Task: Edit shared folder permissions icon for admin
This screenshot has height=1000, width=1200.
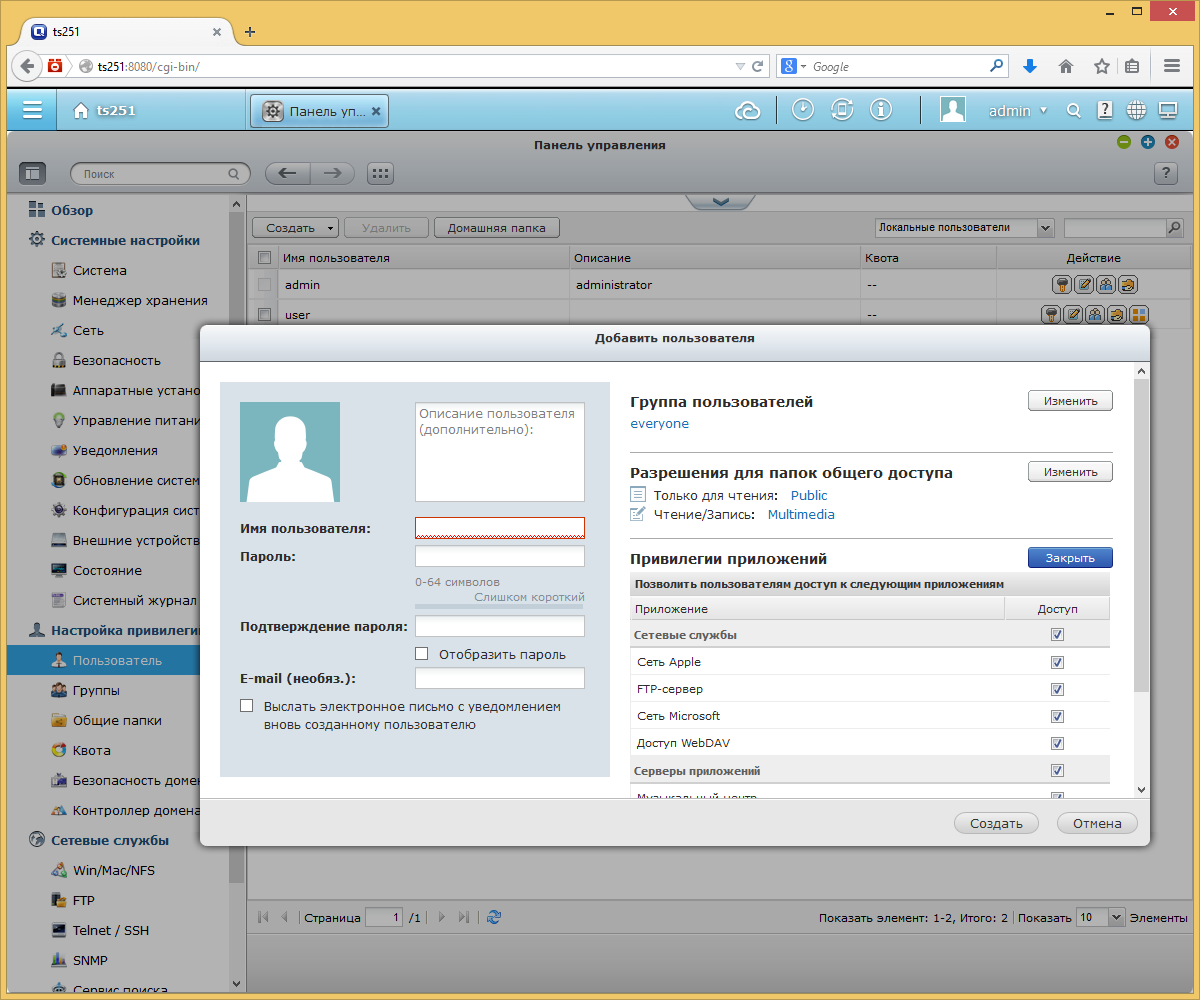Action: 1128,285
